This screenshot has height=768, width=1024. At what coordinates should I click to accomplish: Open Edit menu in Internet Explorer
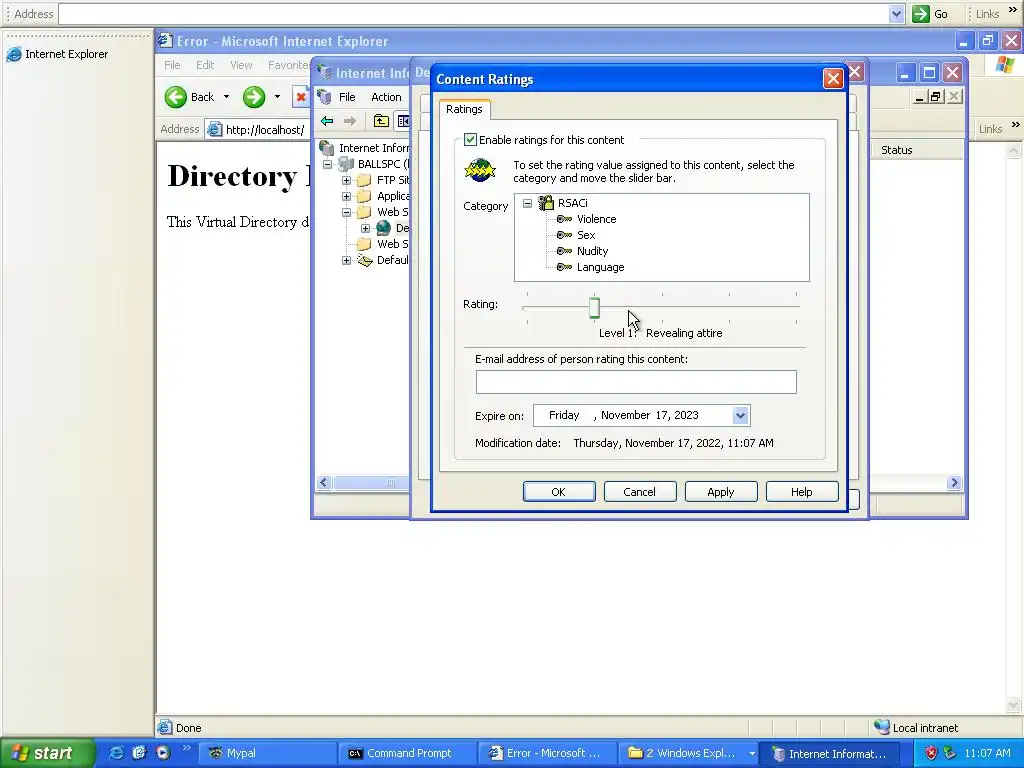205,65
